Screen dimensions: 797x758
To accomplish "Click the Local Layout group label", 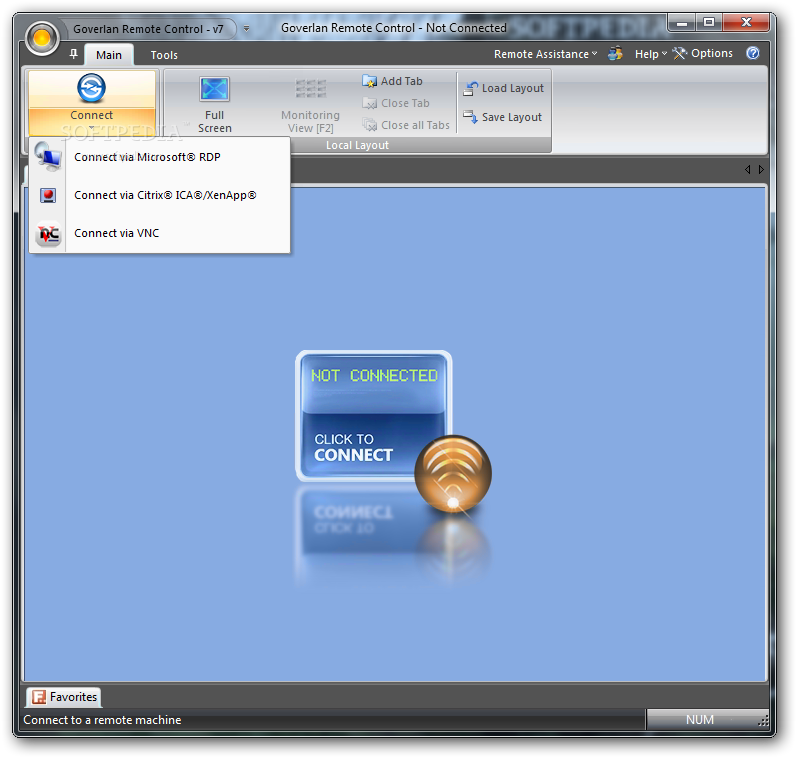I will pos(357,145).
